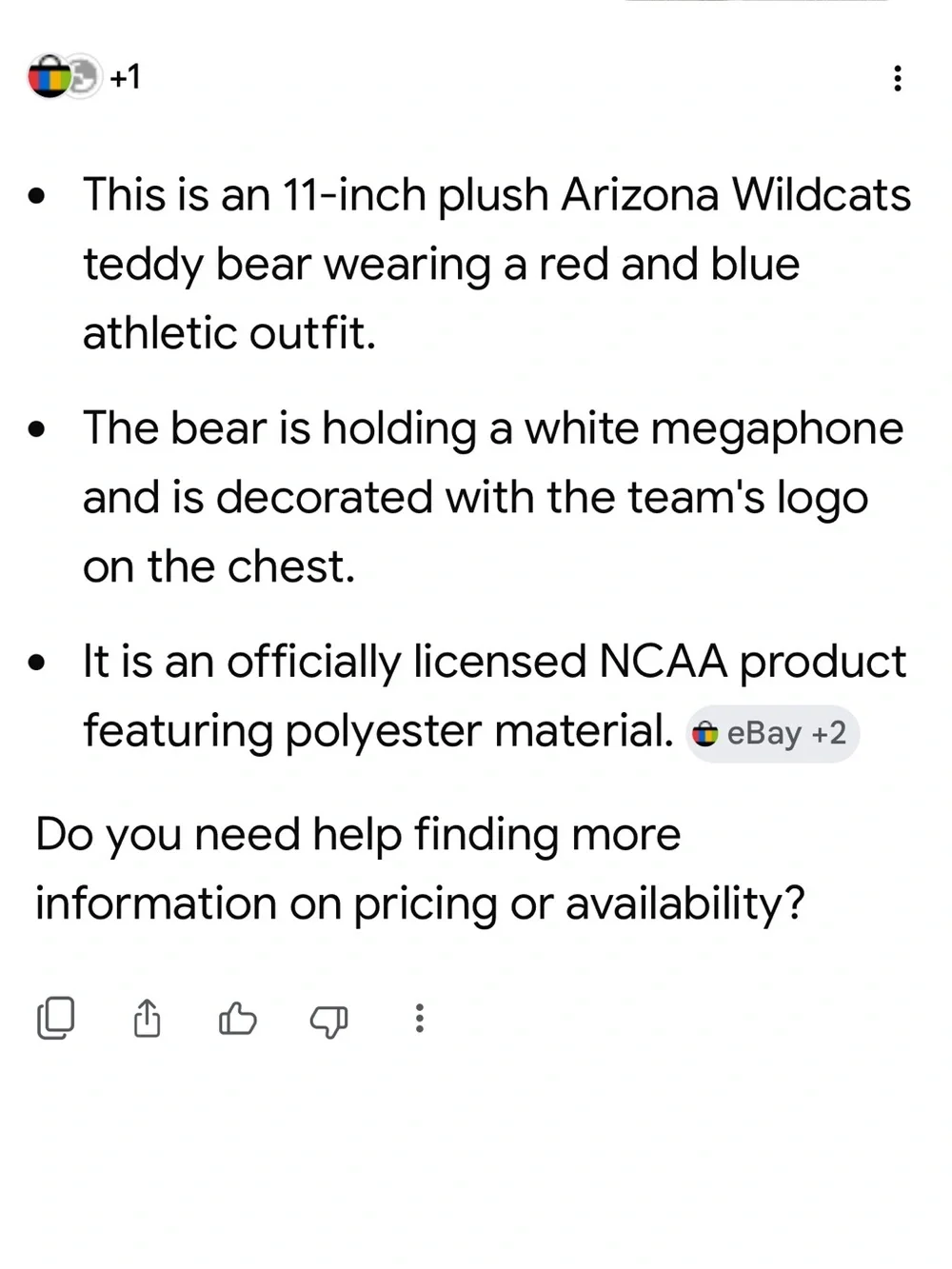The width and height of the screenshot is (952, 1269).
Task: Give the answer a thumbs up
Action: click(237, 1019)
